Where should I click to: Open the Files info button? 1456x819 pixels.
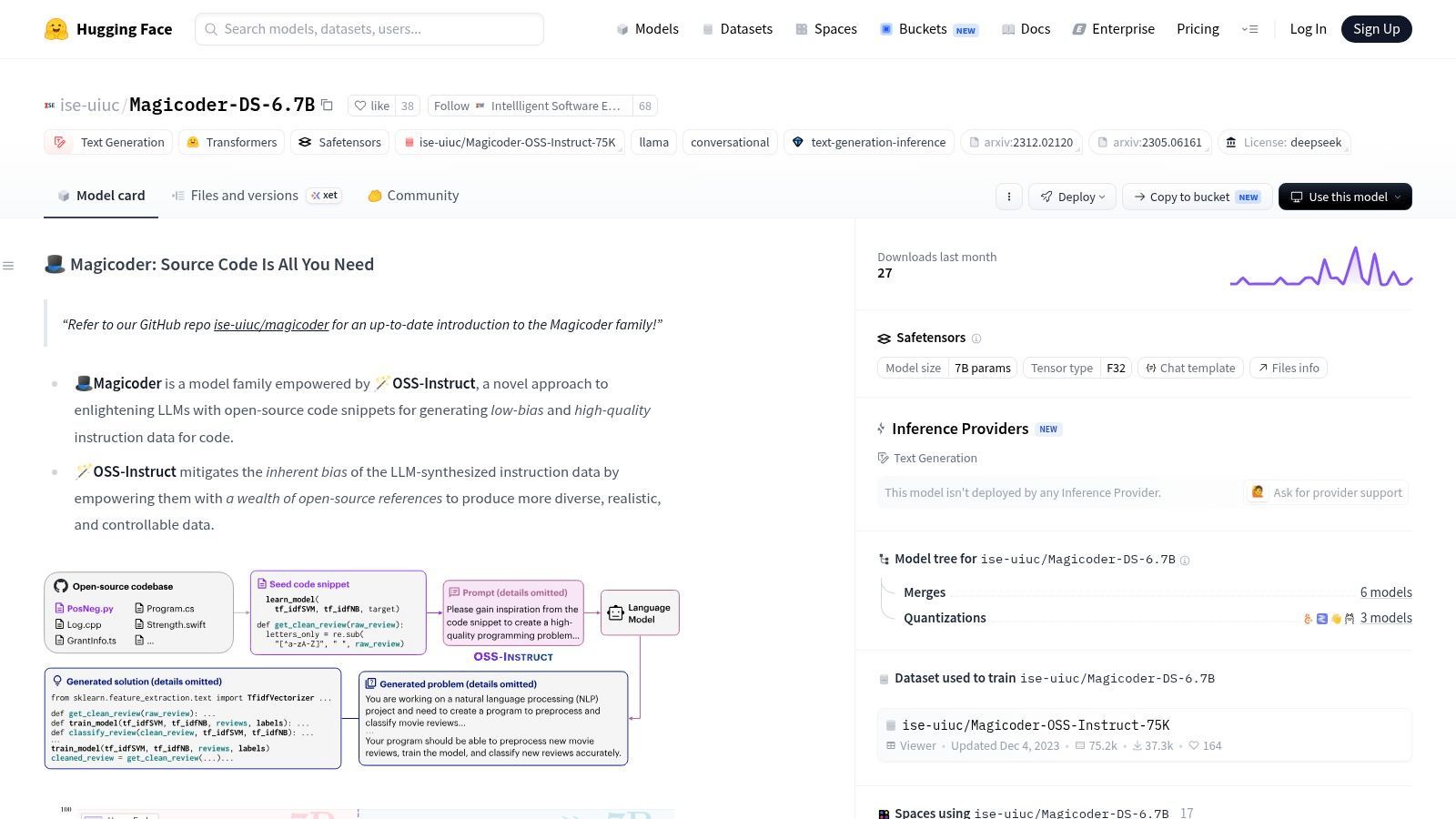(1288, 368)
